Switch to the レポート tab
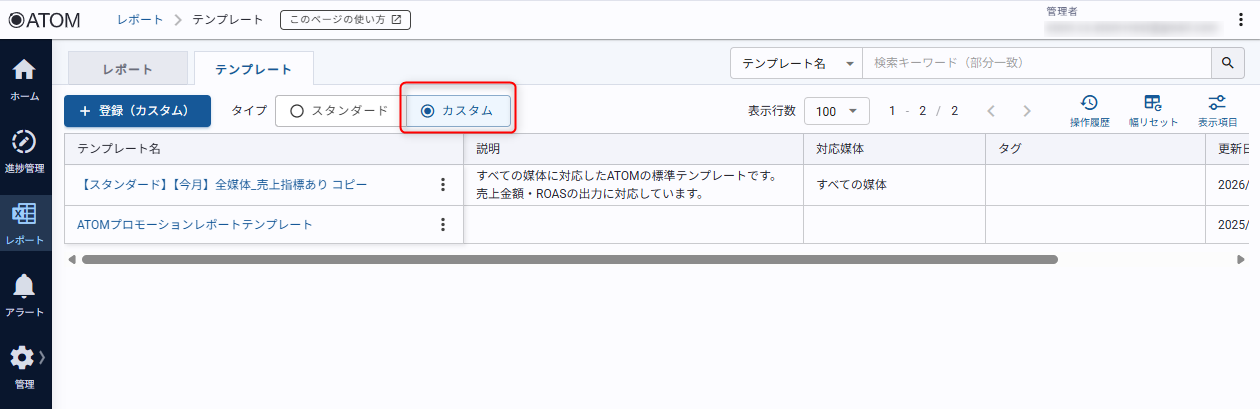 (128, 69)
